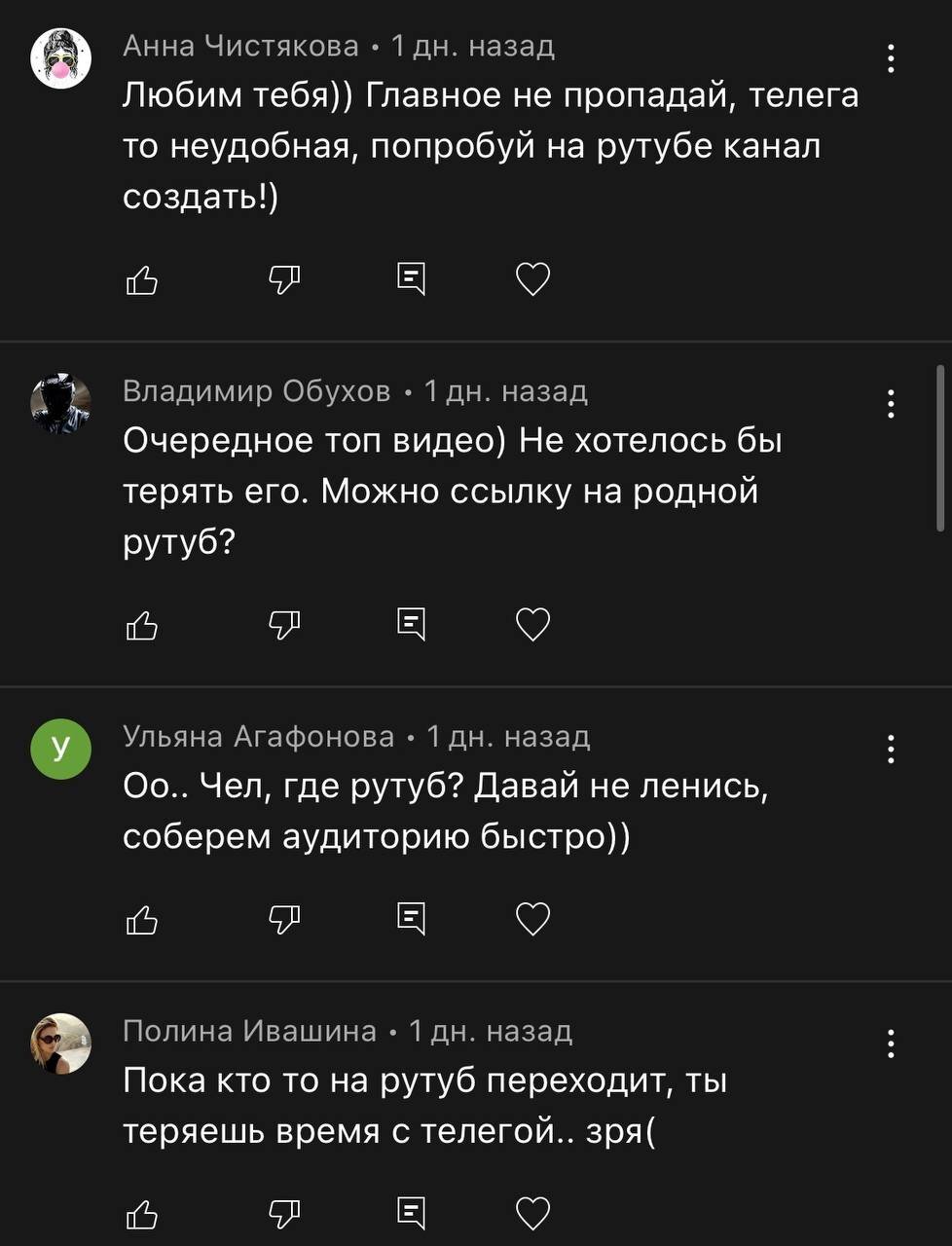Open more options on Полина Ивашина's comment
This screenshot has width=952, height=1246.
[x=891, y=1044]
